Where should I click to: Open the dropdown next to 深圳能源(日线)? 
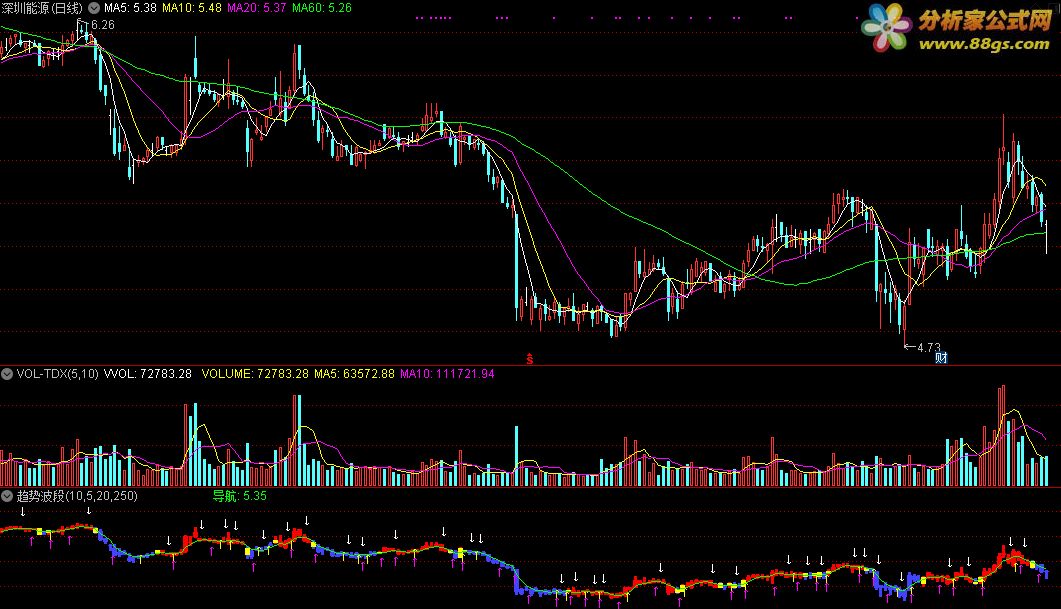pos(94,8)
